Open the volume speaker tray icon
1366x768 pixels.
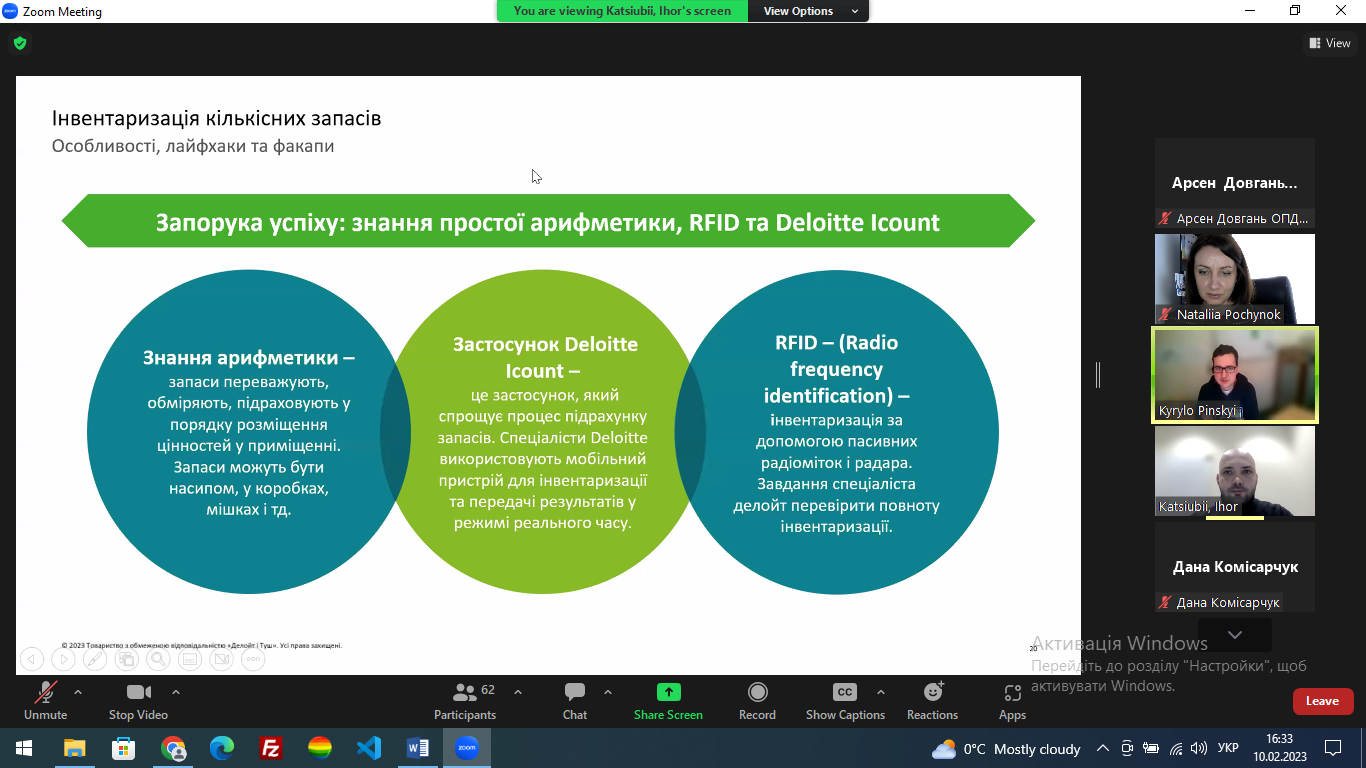pos(1199,748)
